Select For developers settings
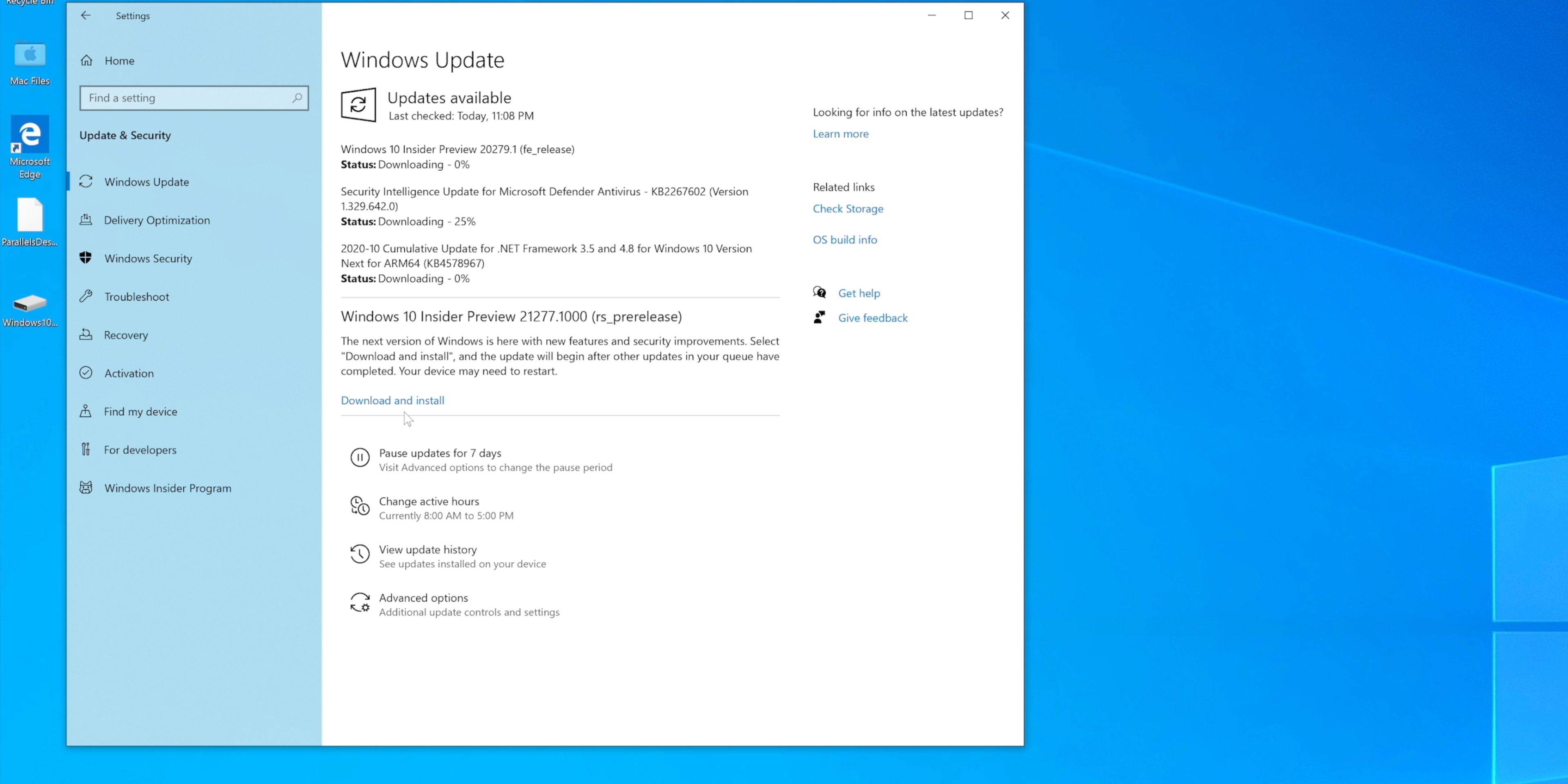Screen dimensions: 1568x784 140,449
